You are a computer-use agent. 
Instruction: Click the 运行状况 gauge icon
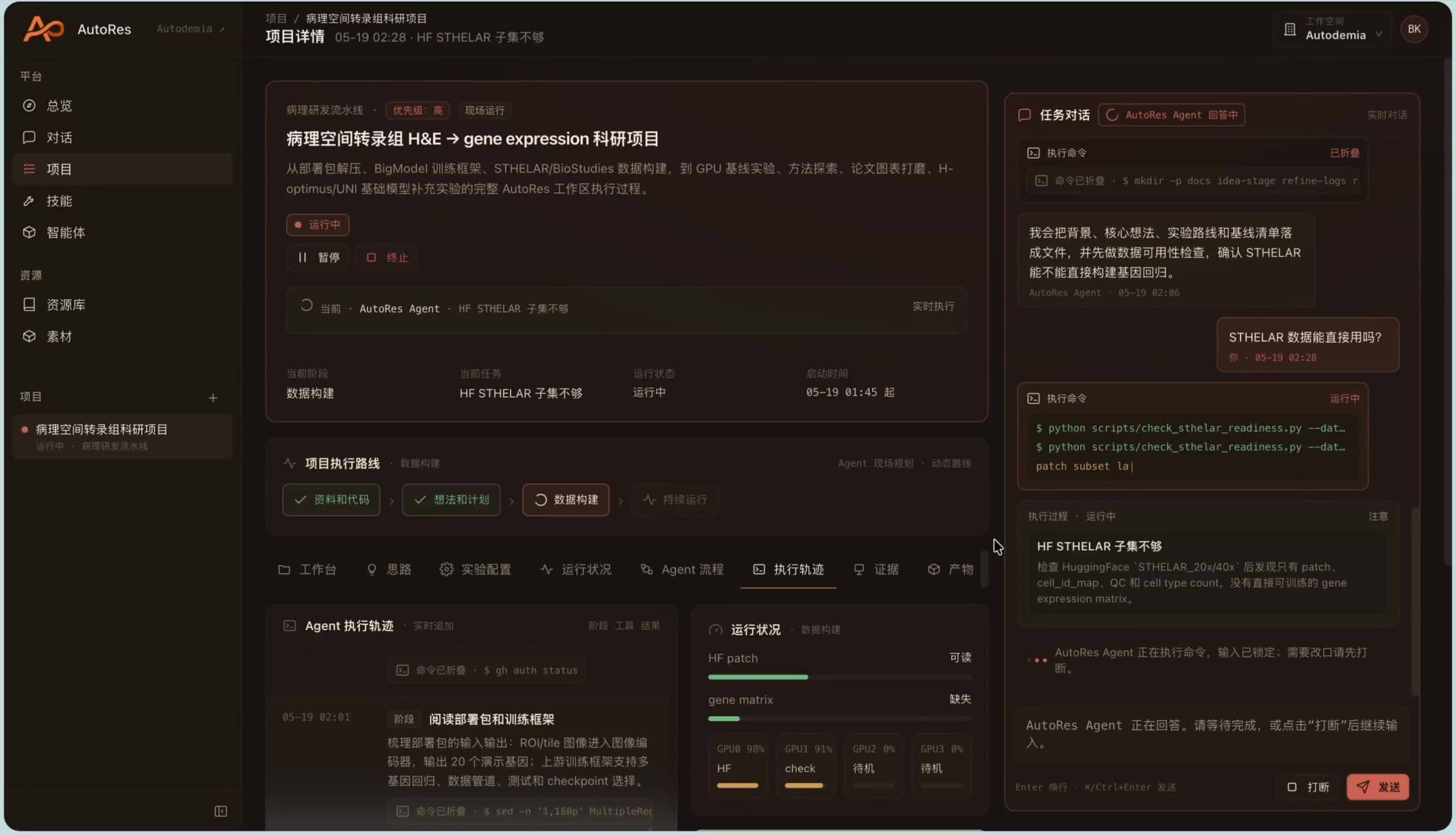tap(716, 629)
